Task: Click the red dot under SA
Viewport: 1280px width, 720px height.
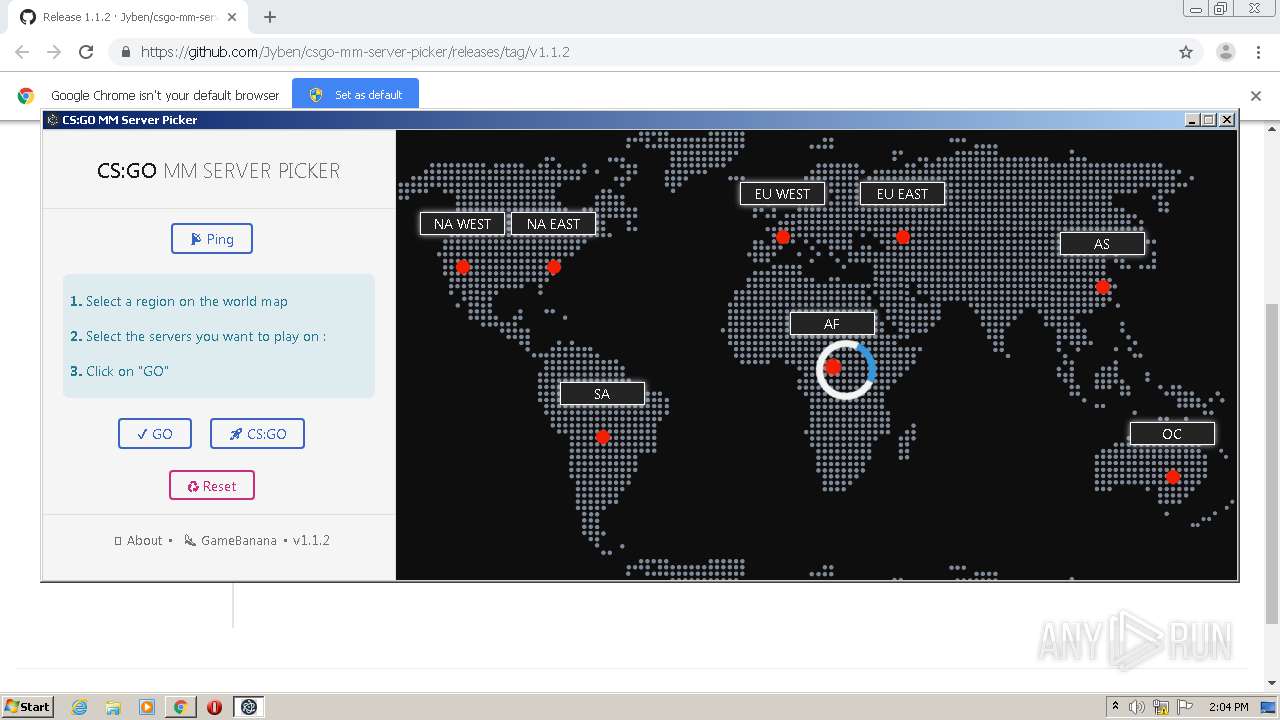Action: (x=603, y=437)
